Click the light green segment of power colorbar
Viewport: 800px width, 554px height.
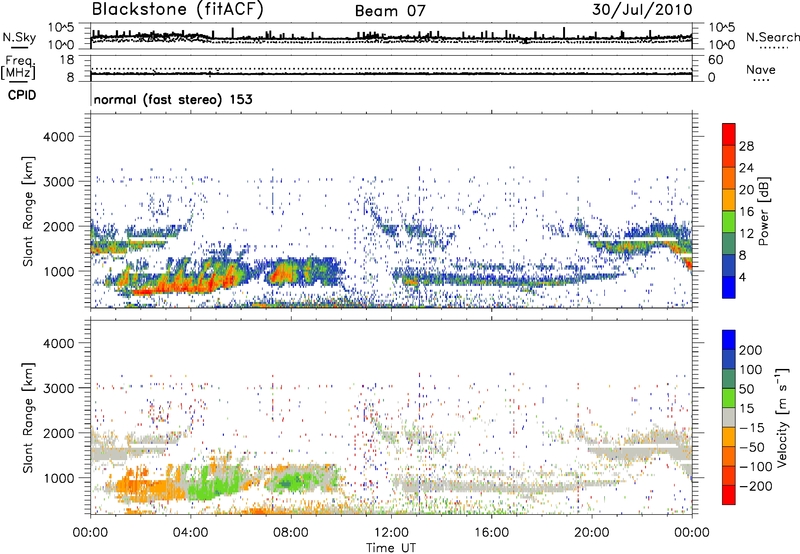point(729,222)
